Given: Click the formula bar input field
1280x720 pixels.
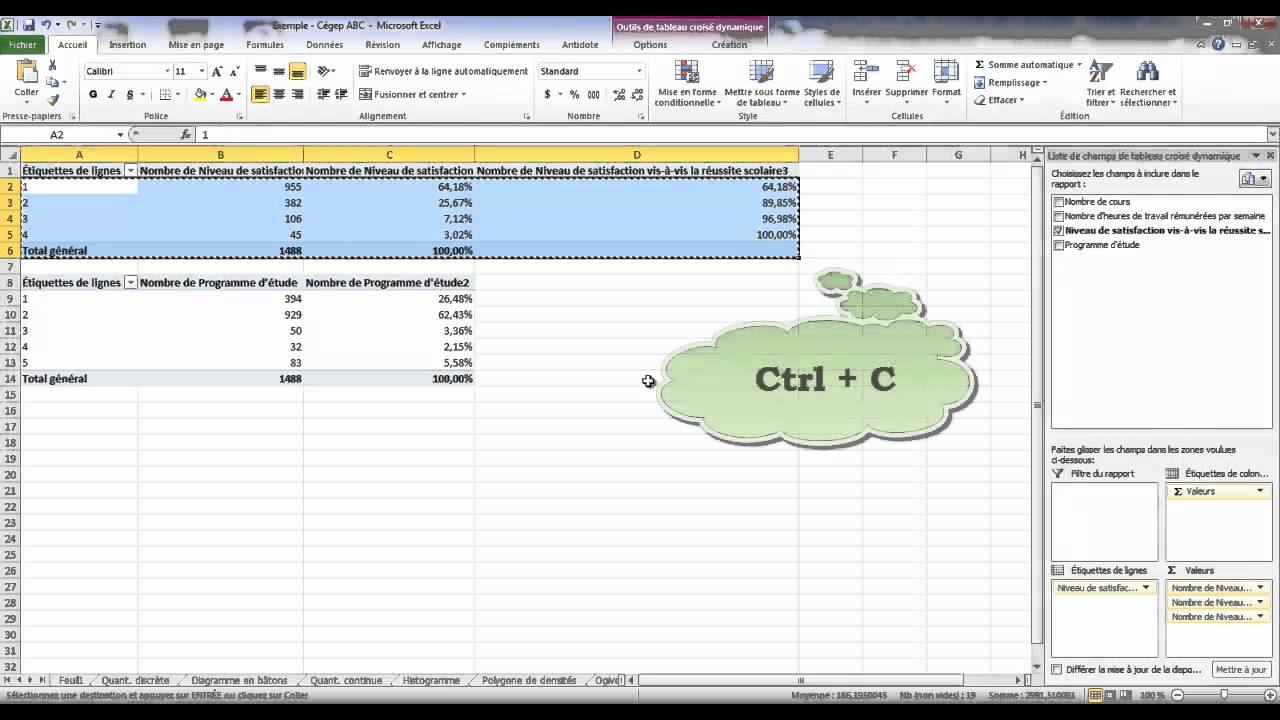Looking at the screenshot, I should click(x=731, y=134).
